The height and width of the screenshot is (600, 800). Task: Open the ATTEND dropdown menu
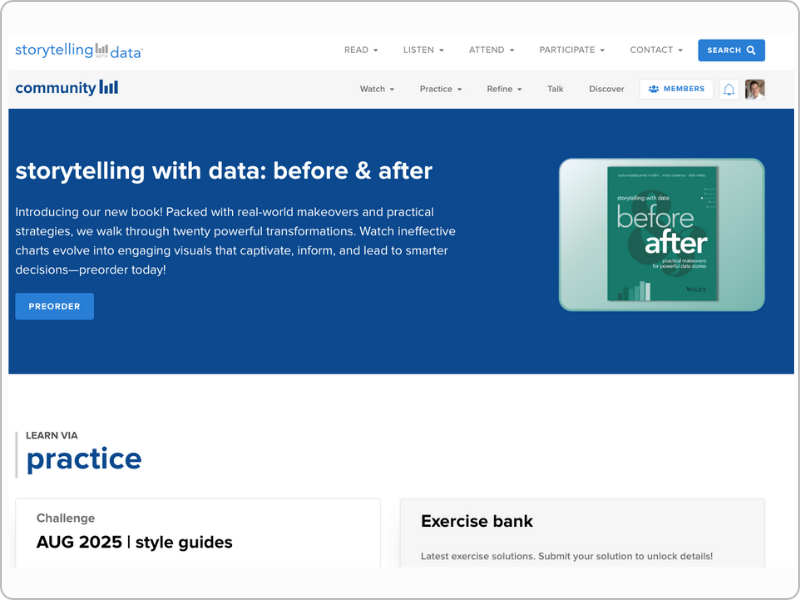click(x=491, y=50)
